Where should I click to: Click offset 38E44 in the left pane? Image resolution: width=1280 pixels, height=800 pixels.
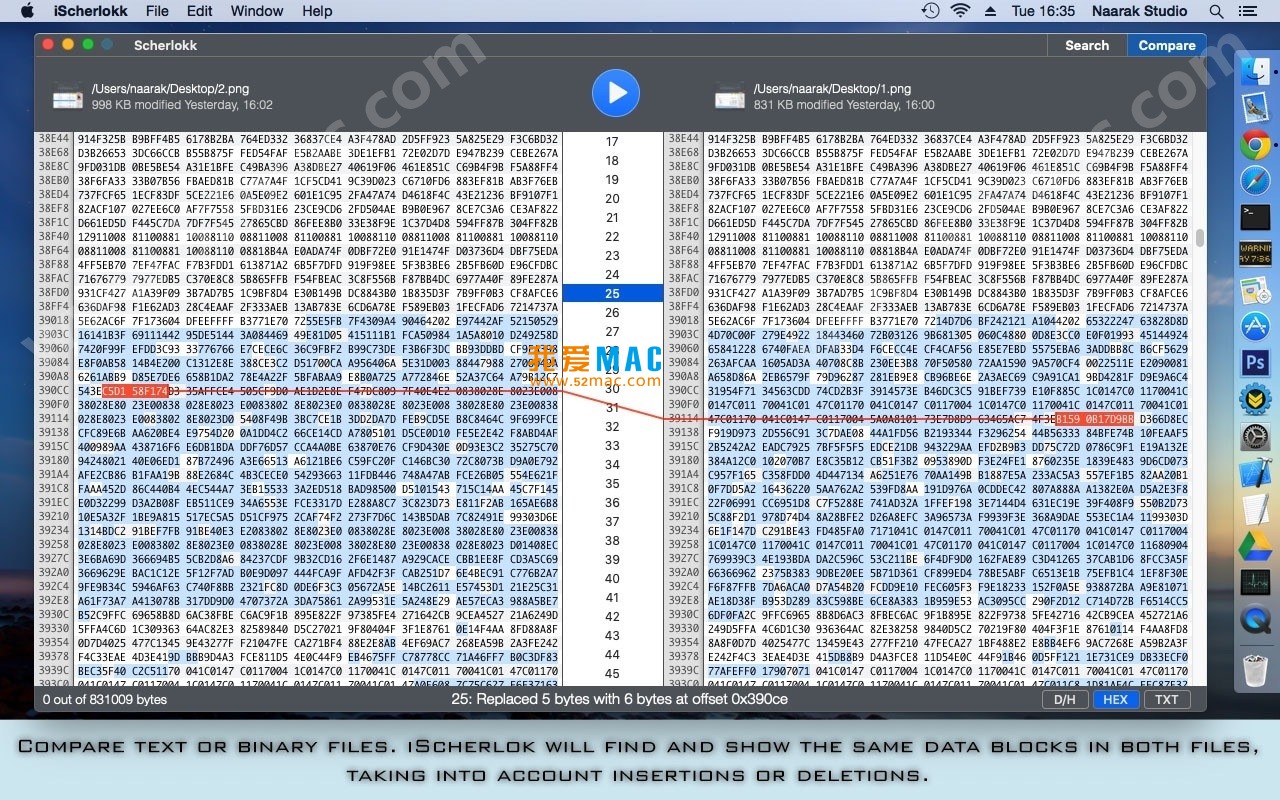54,138
